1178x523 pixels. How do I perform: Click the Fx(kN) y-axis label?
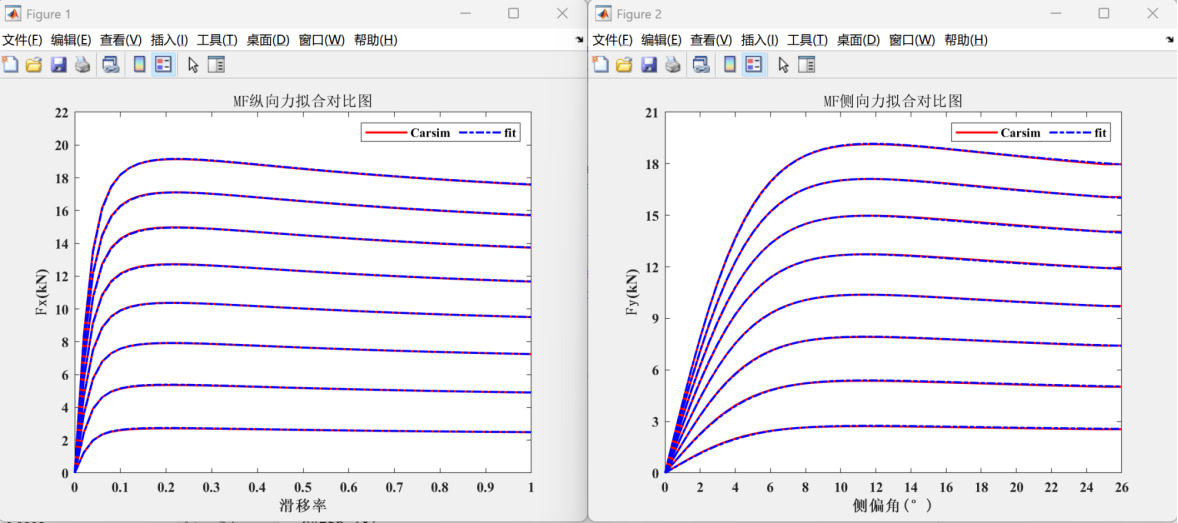[x=44, y=293]
